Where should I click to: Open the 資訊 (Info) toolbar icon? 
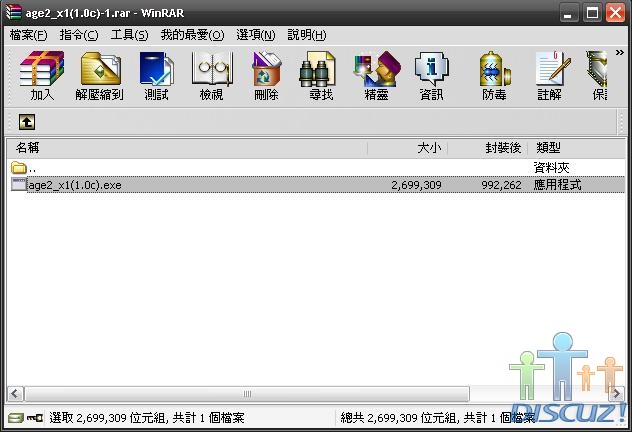click(432, 76)
